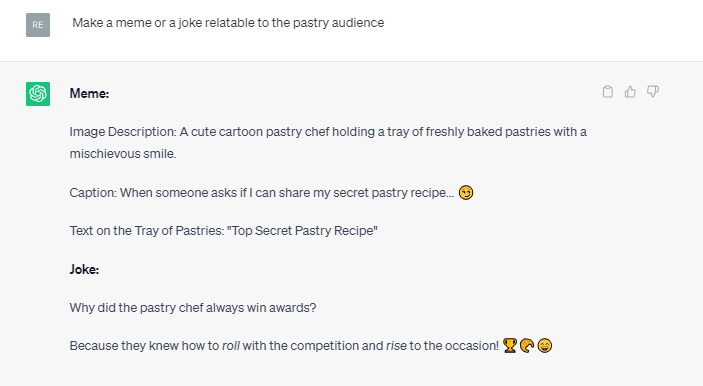Click the Caption line about secret recipe
Viewport: 703px width, 386px height.
tap(271, 192)
